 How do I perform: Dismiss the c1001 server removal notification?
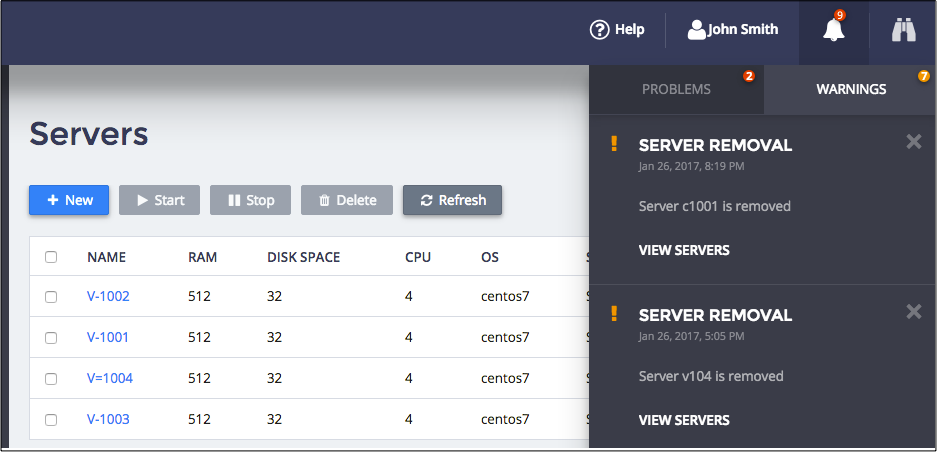[x=913, y=142]
